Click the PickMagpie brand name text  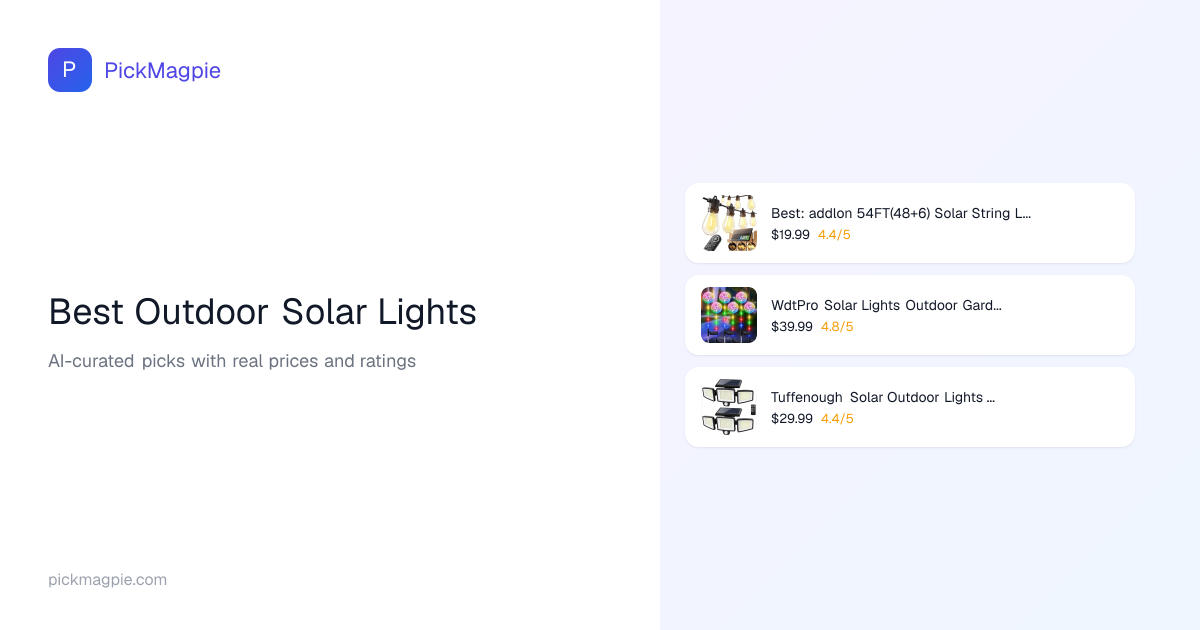coord(162,70)
